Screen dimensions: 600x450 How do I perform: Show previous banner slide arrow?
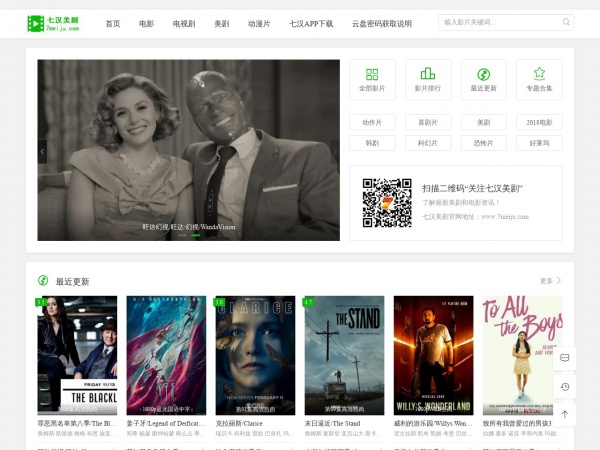point(42,152)
